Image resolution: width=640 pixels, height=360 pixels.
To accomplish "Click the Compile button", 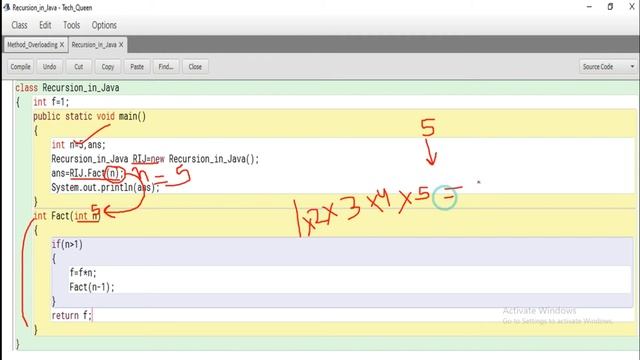I will (20, 67).
